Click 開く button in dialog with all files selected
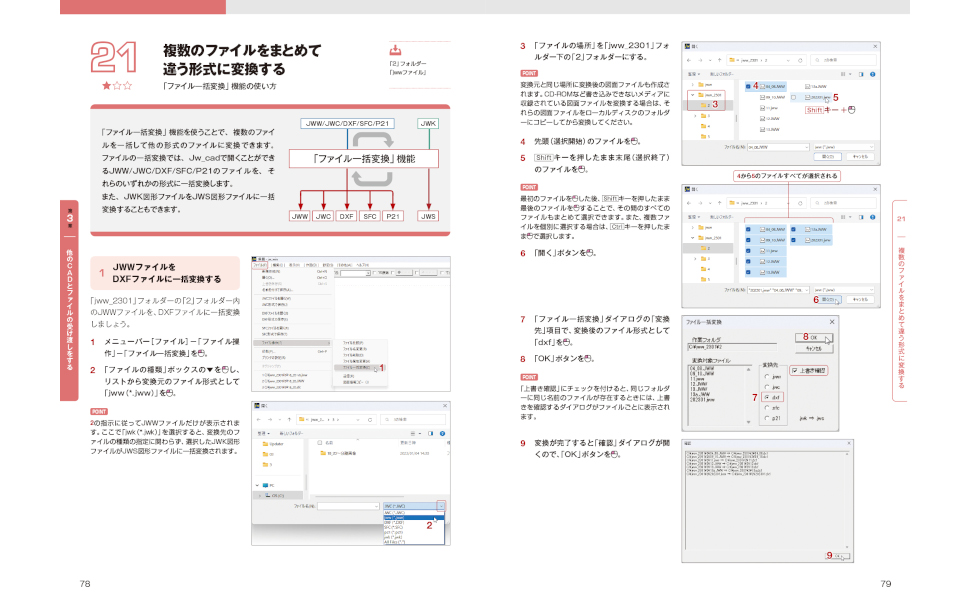Image resolution: width=970 pixels, height=600 pixels. click(829, 299)
